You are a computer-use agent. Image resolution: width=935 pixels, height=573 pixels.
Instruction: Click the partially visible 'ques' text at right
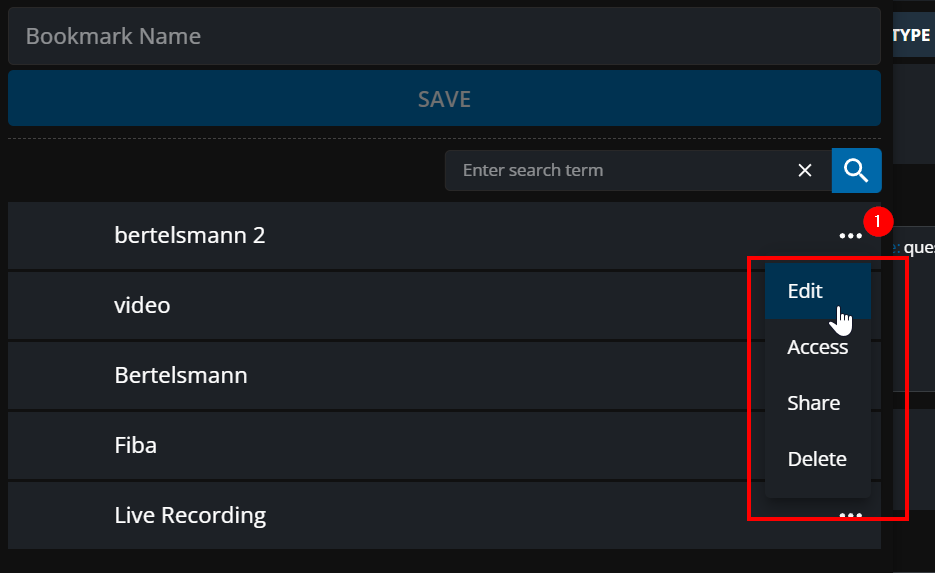pos(920,247)
